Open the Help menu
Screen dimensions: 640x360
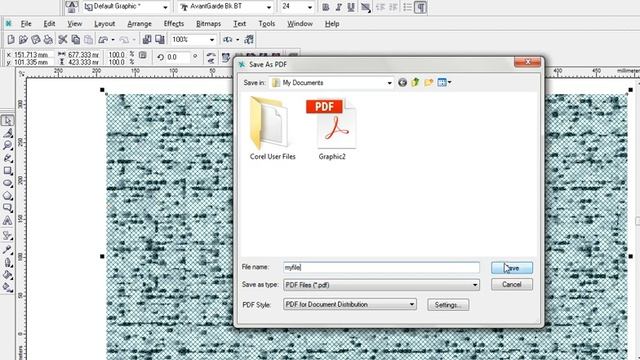[x=332, y=24]
